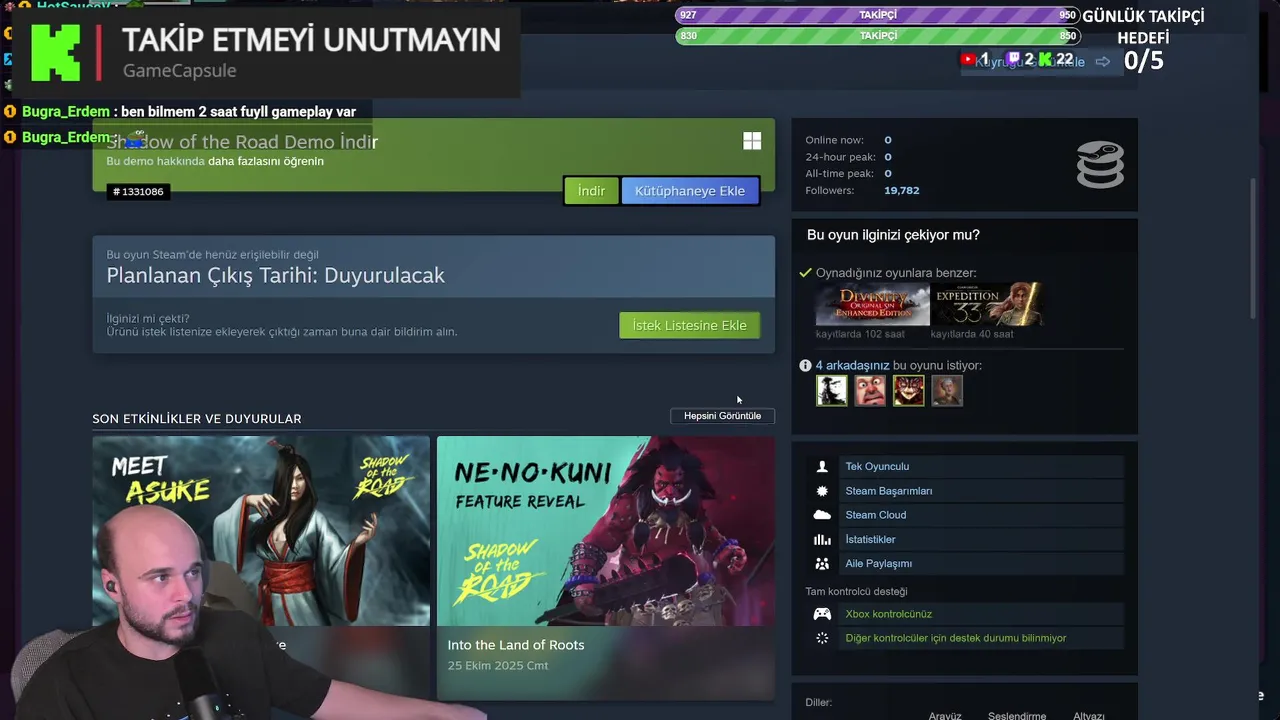Click Bugra_Erdem chat username on first line
Image resolution: width=1280 pixels, height=720 pixels.
[x=66, y=112]
